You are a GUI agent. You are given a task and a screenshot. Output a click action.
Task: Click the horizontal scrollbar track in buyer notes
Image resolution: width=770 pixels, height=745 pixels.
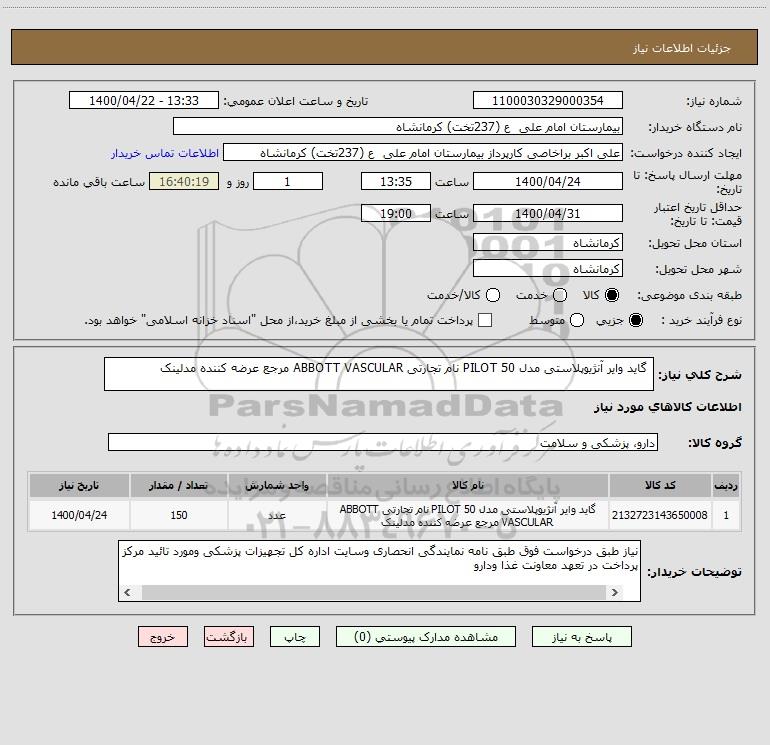(375, 592)
